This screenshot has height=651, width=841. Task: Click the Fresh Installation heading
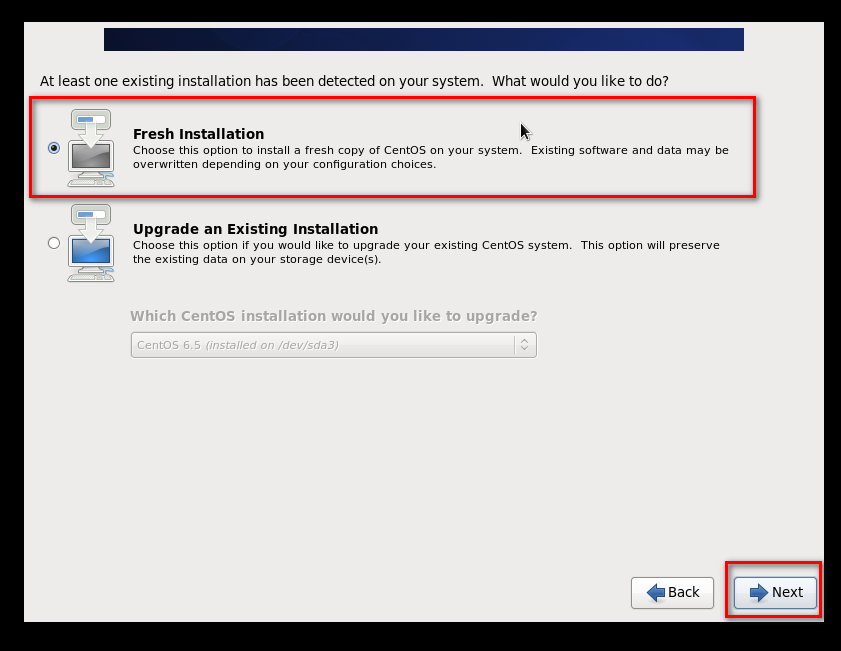198,134
